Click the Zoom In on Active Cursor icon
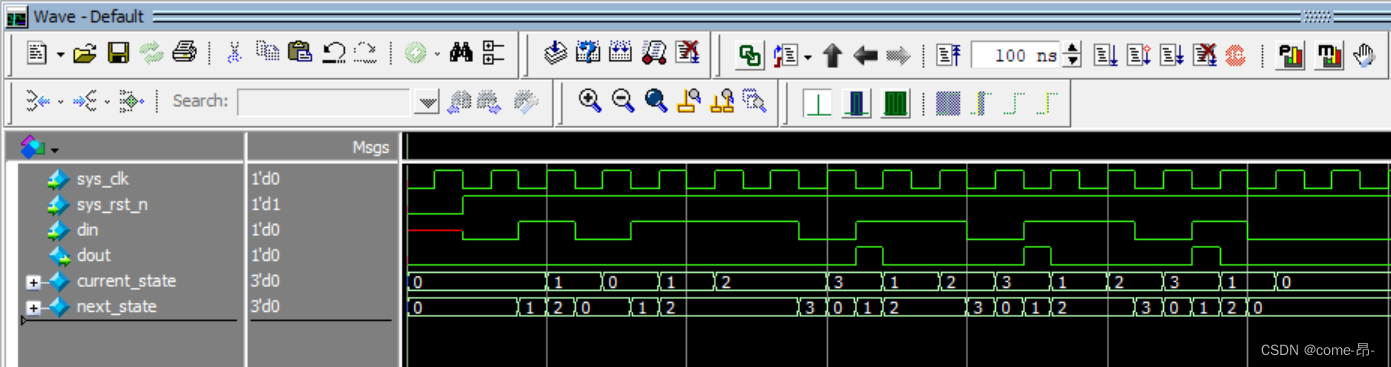 688,100
